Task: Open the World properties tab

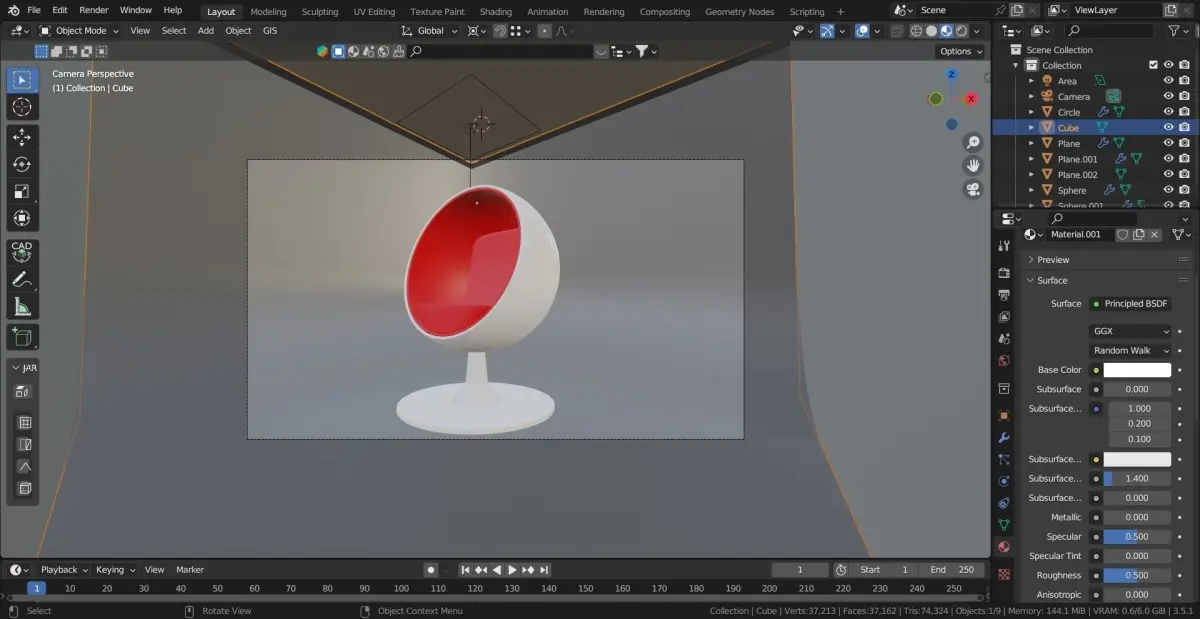Action: 1004,361
